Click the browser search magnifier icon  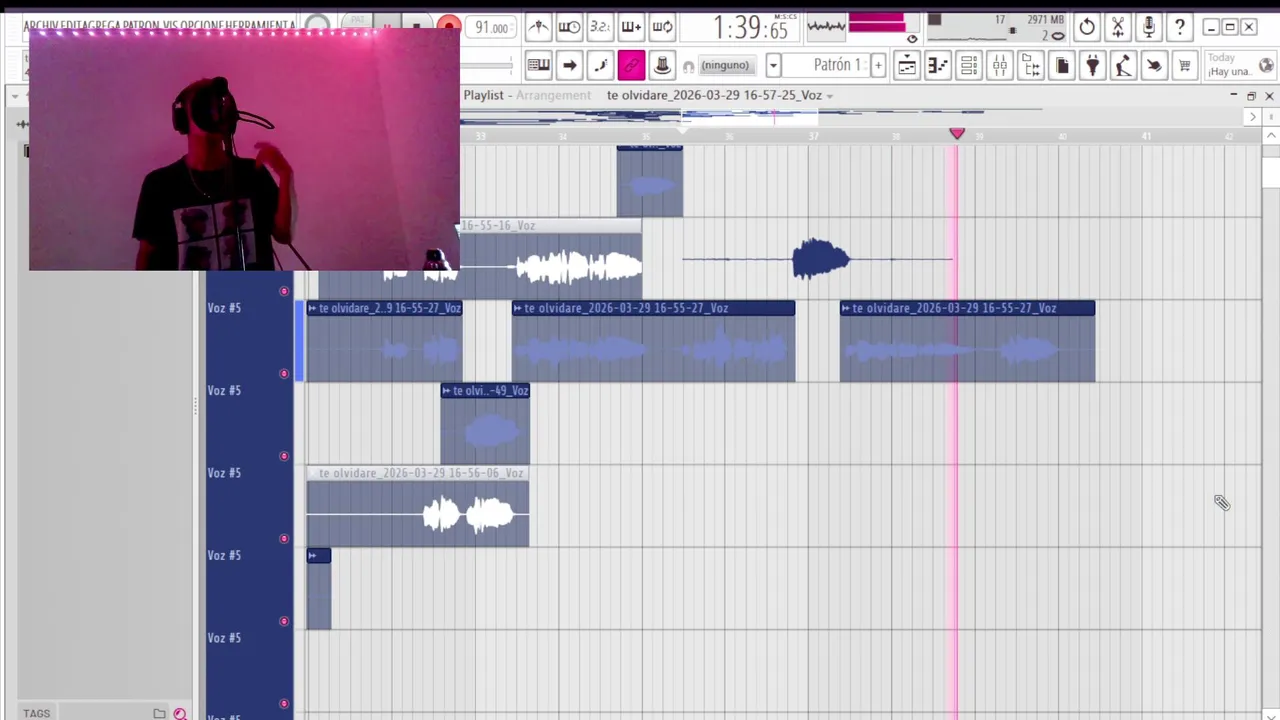point(180,713)
